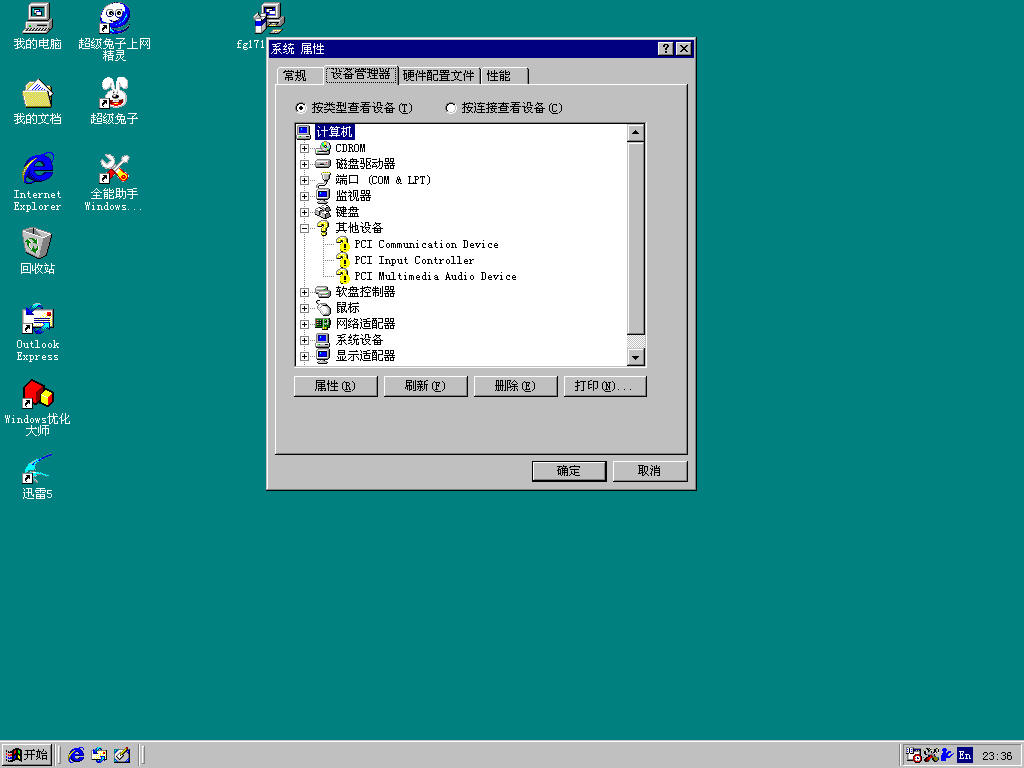Click the blue figure tray icon
Viewport: 1024px width, 768px height.
[947, 755]
